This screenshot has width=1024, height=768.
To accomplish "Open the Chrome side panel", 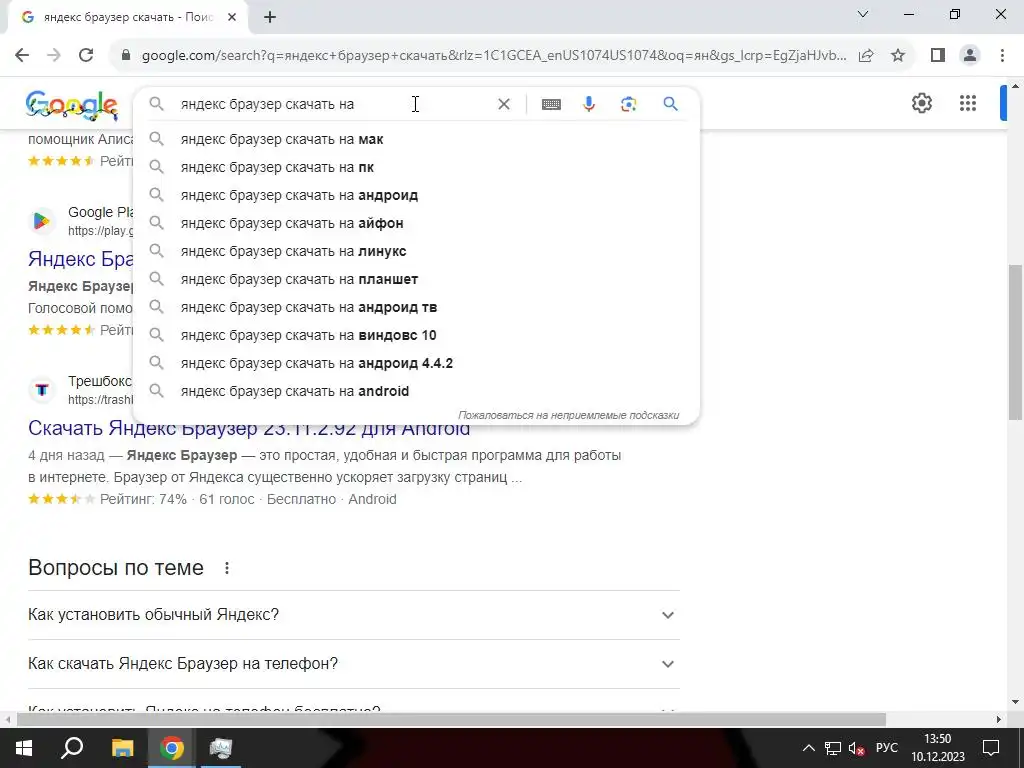I will coord(938,56).
